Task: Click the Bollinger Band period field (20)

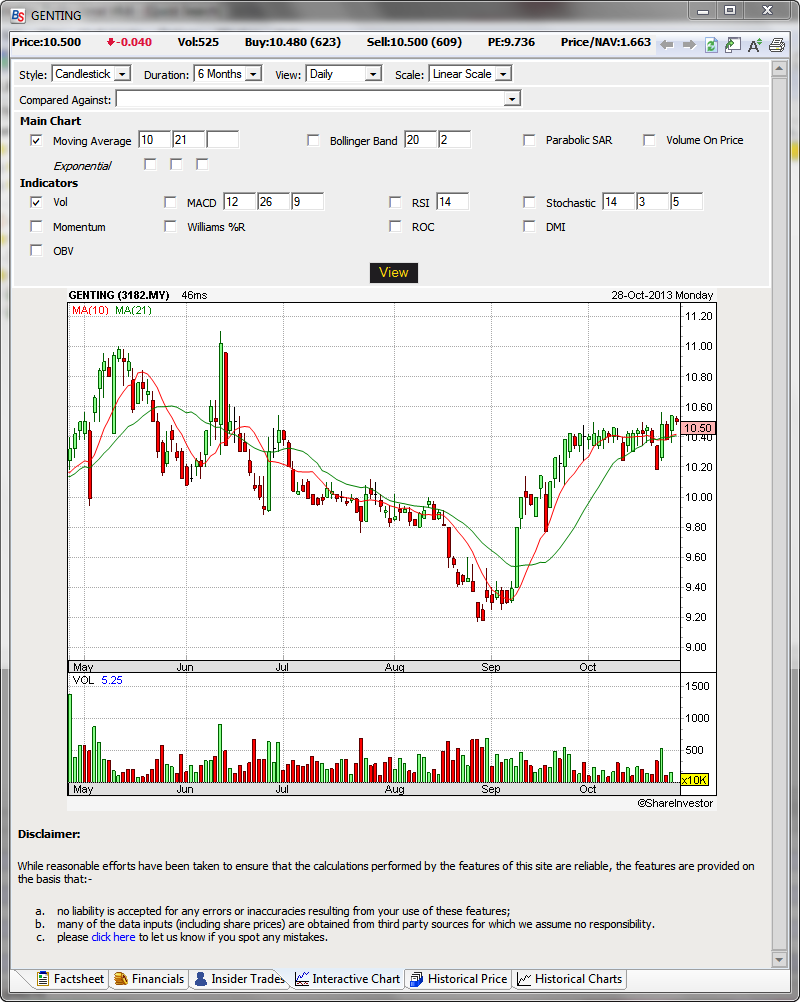Action: point(420,140)
